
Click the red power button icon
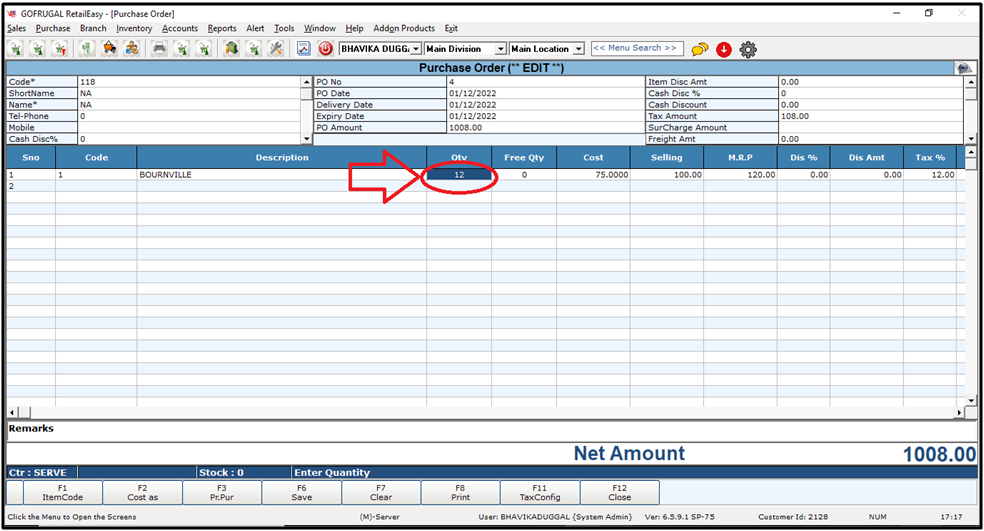click(x=325, y=48)
